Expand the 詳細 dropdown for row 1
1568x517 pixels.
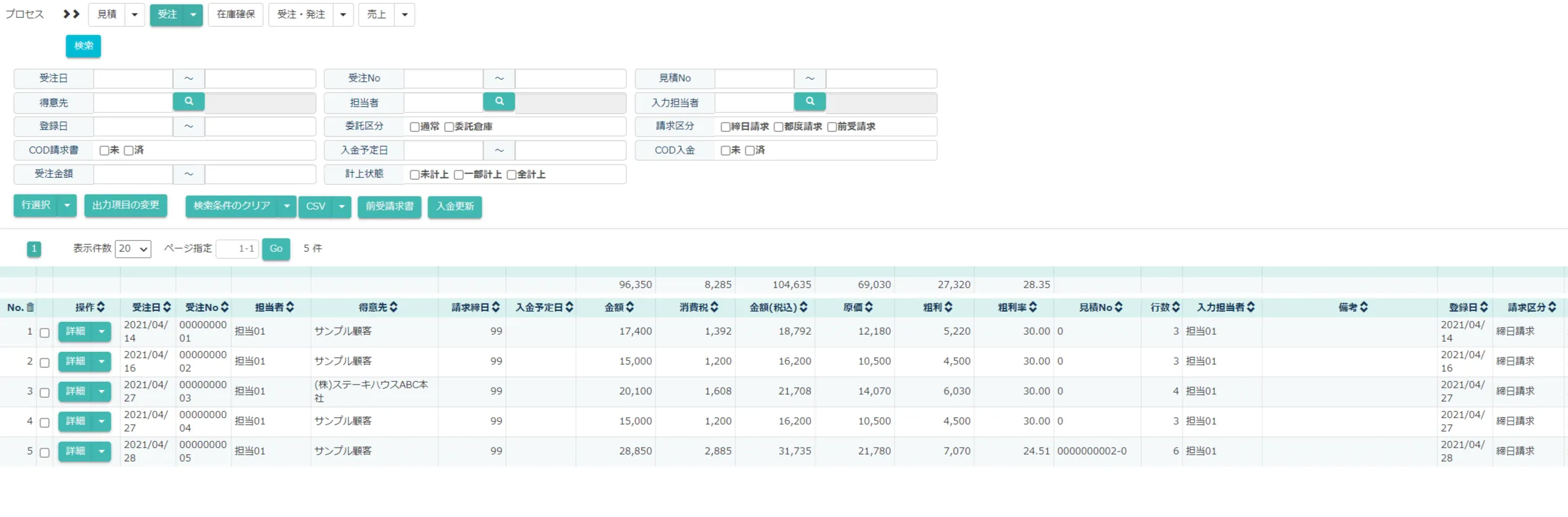(x=101, y=331)
